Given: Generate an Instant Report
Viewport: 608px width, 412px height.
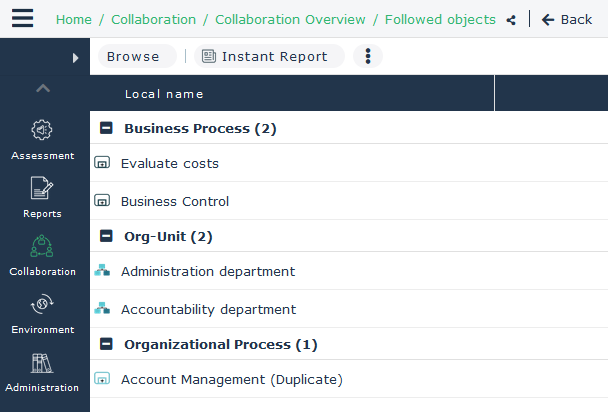Looking at the screenshot, I should click(x=266, y=57).
